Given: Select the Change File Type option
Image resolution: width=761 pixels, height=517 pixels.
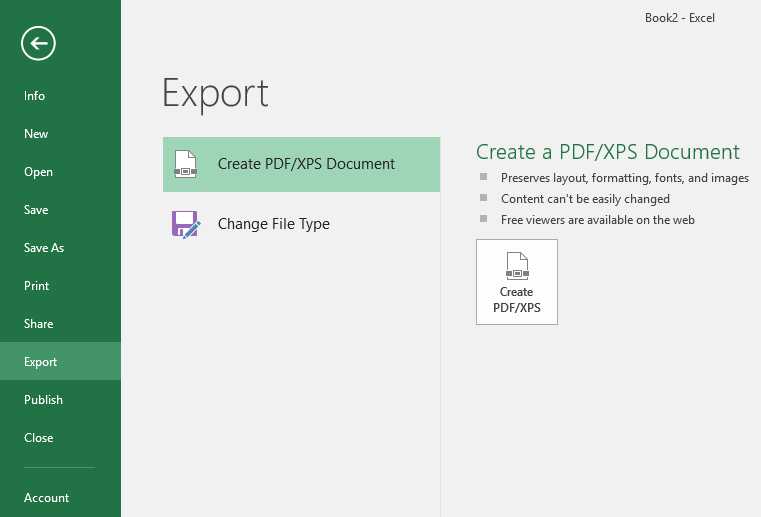Looking at the screenshot, I should click(x=301, y=224).
